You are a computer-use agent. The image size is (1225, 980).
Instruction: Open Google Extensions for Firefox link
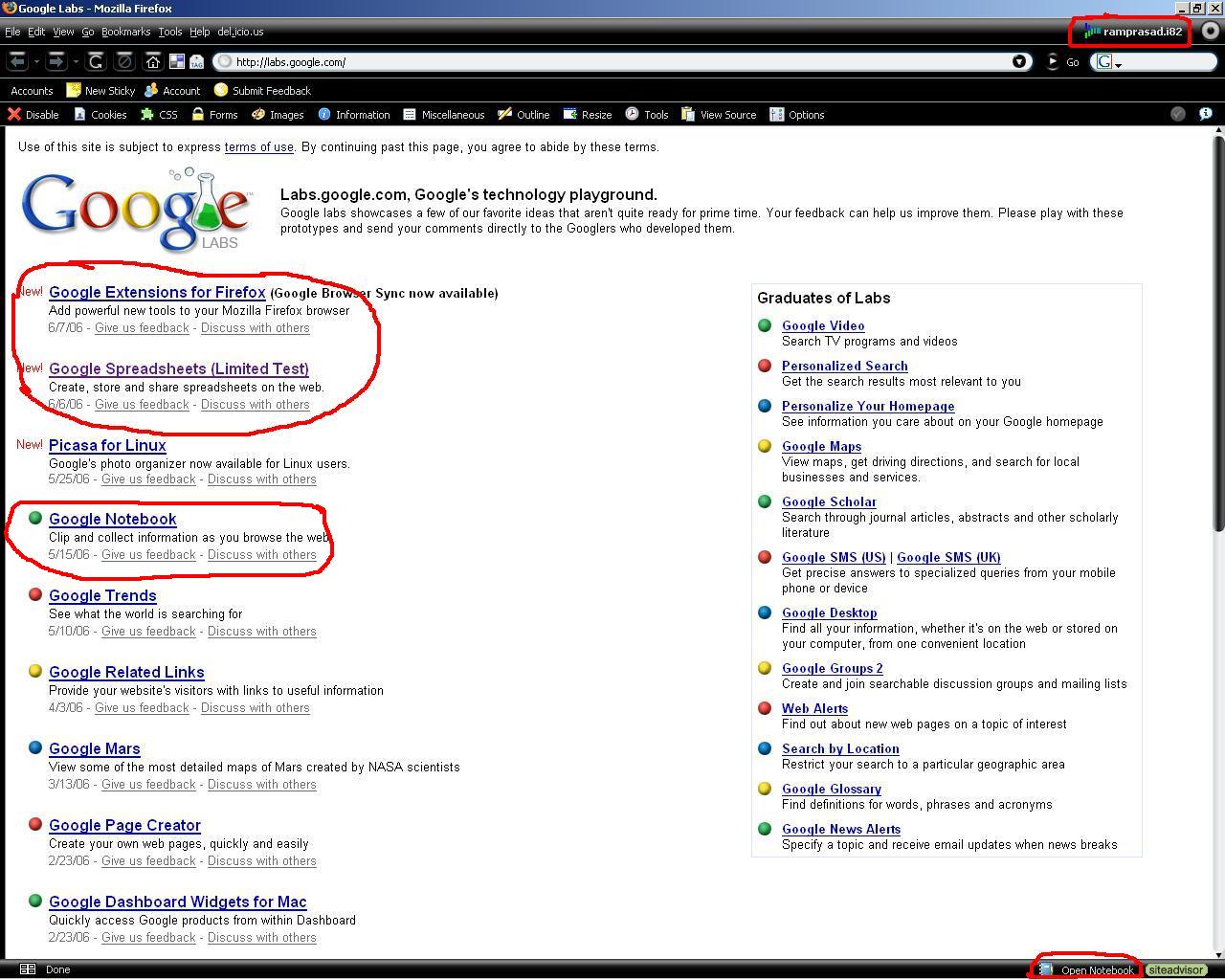tap(157, 292)
